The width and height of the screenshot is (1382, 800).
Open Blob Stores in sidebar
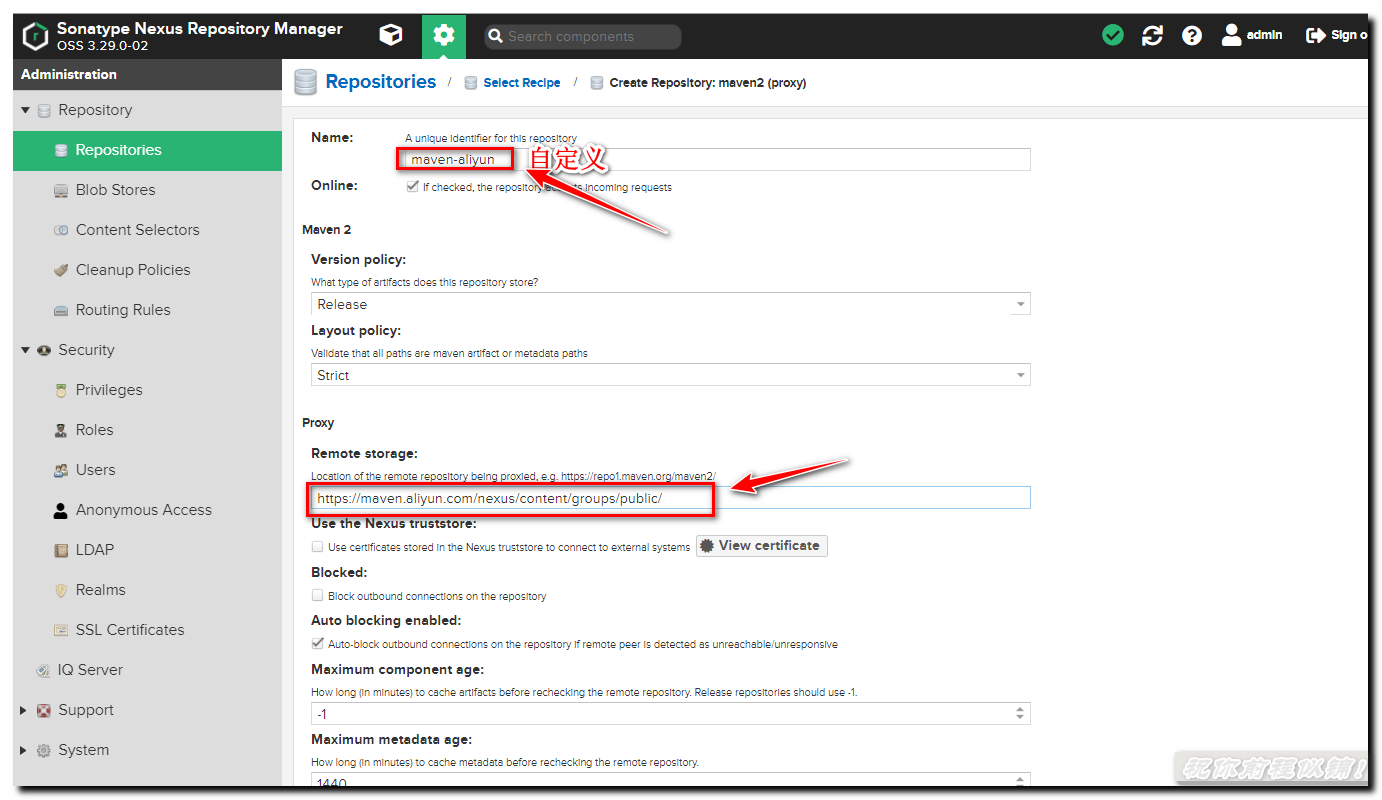pyautogui.click(x=147, y=190)
